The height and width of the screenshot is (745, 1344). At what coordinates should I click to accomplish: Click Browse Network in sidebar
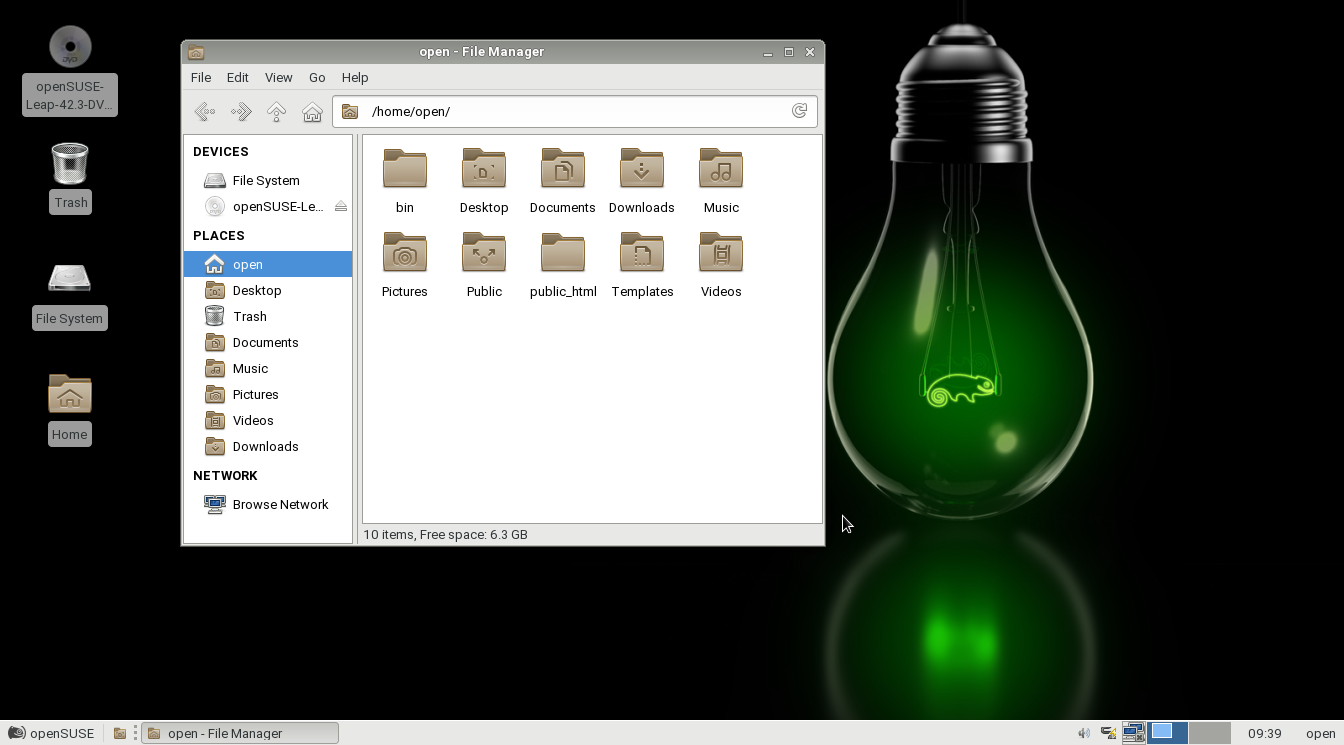tap(280, 505)
